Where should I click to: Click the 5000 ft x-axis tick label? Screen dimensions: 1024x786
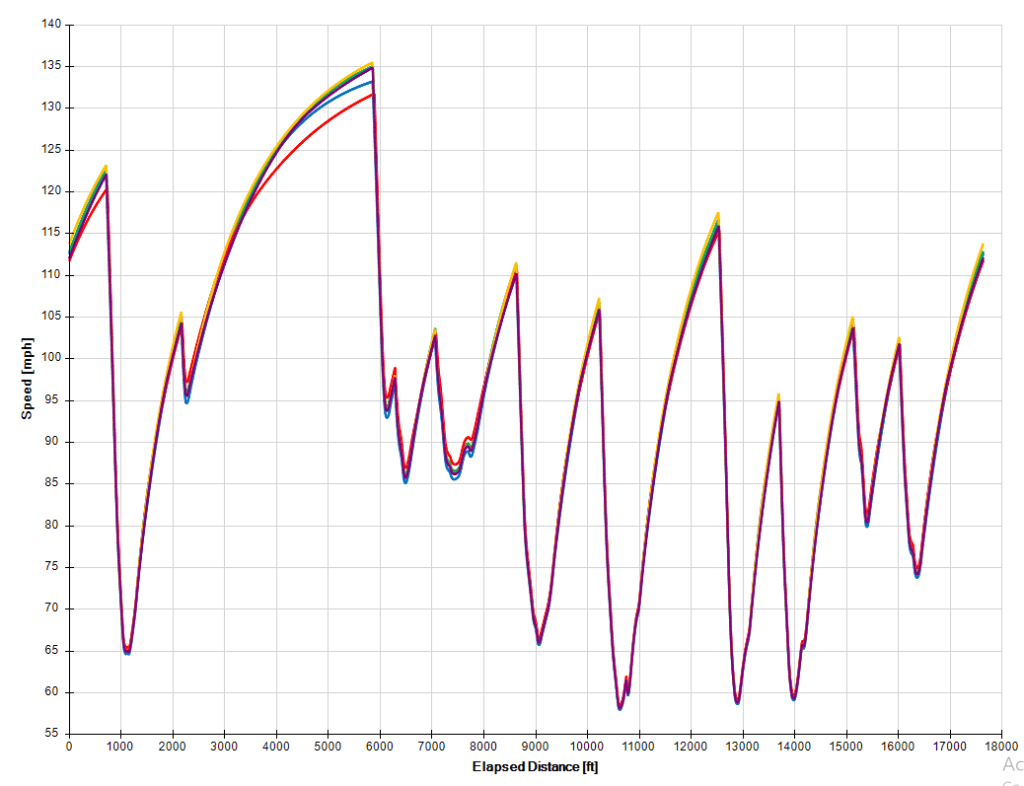(328, 746)
